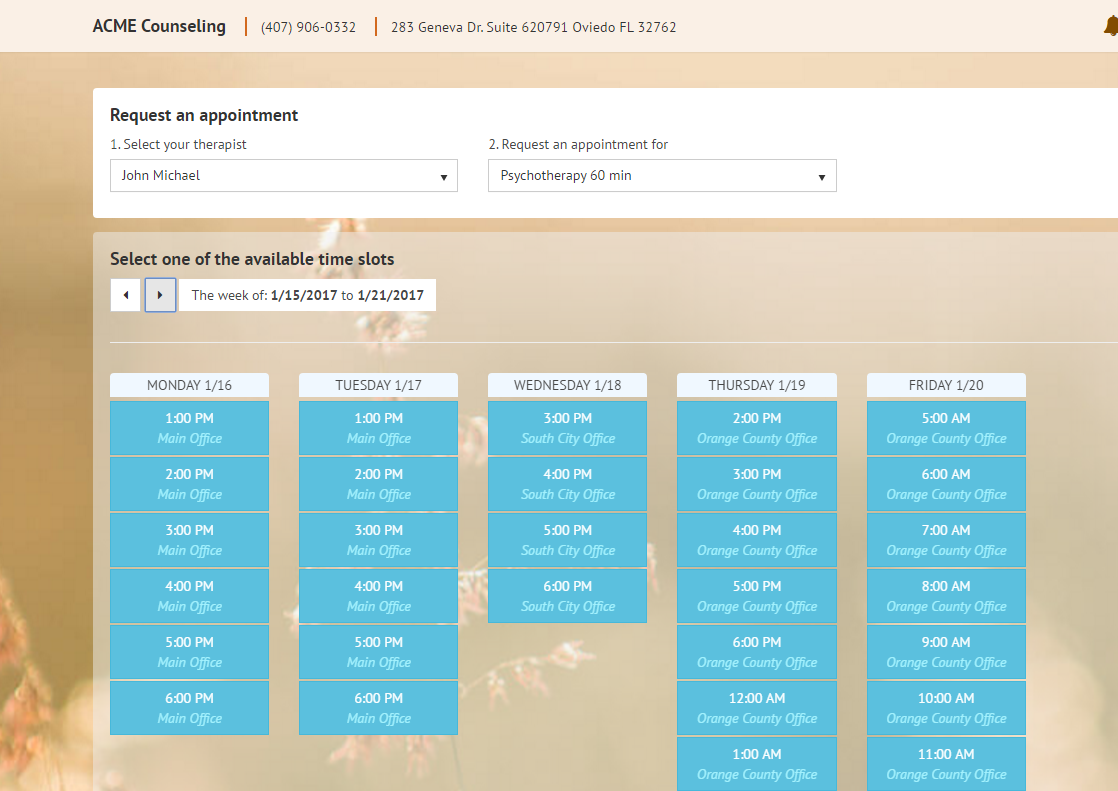Select Friday 9:00 AM Orange County slot
This screenshot has width=1118, height=791.
(946, 652)
